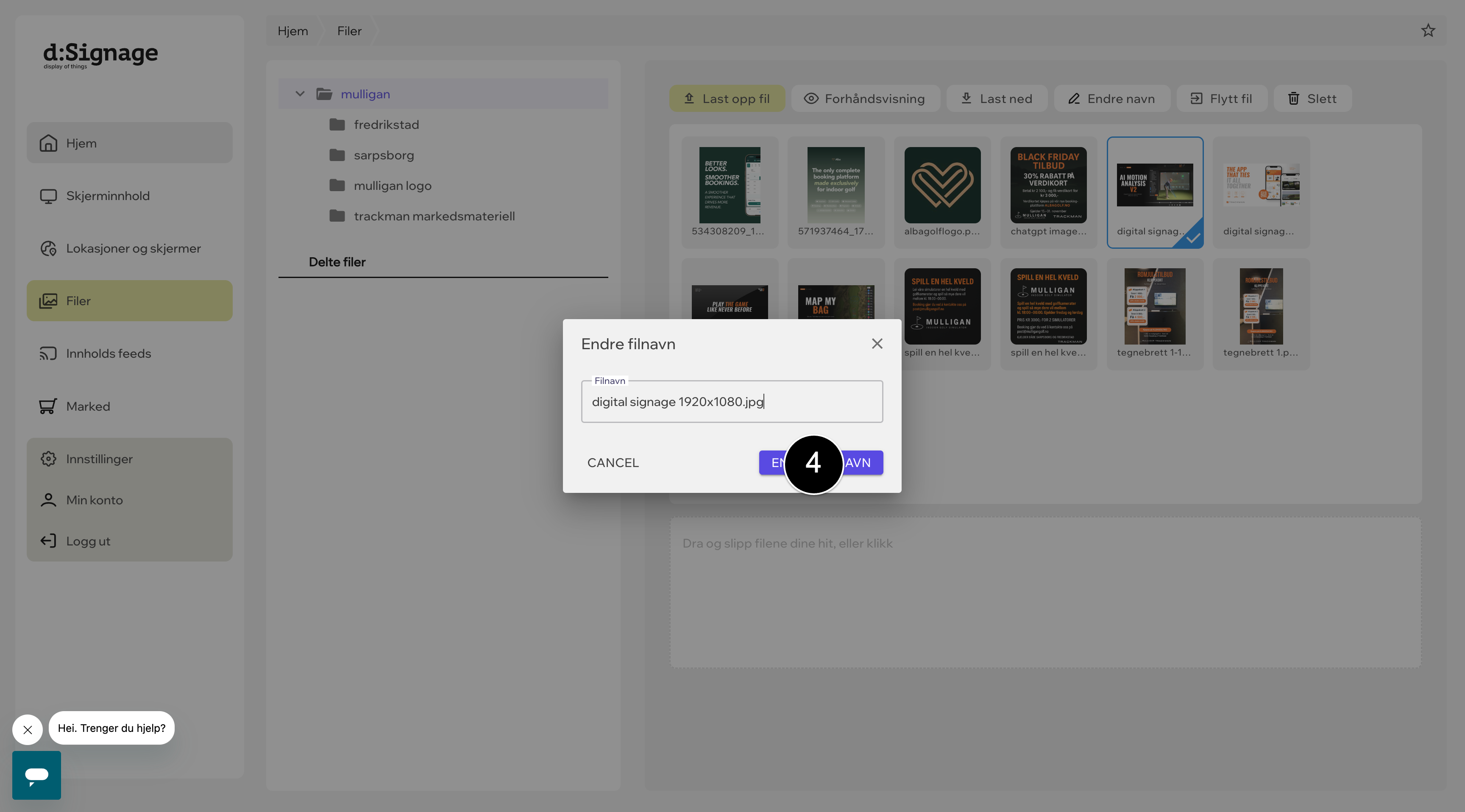The image size is (1465, 812).
Task: Click the Skjerminnhold monitor icon
Action: click(x=48, y=196)
